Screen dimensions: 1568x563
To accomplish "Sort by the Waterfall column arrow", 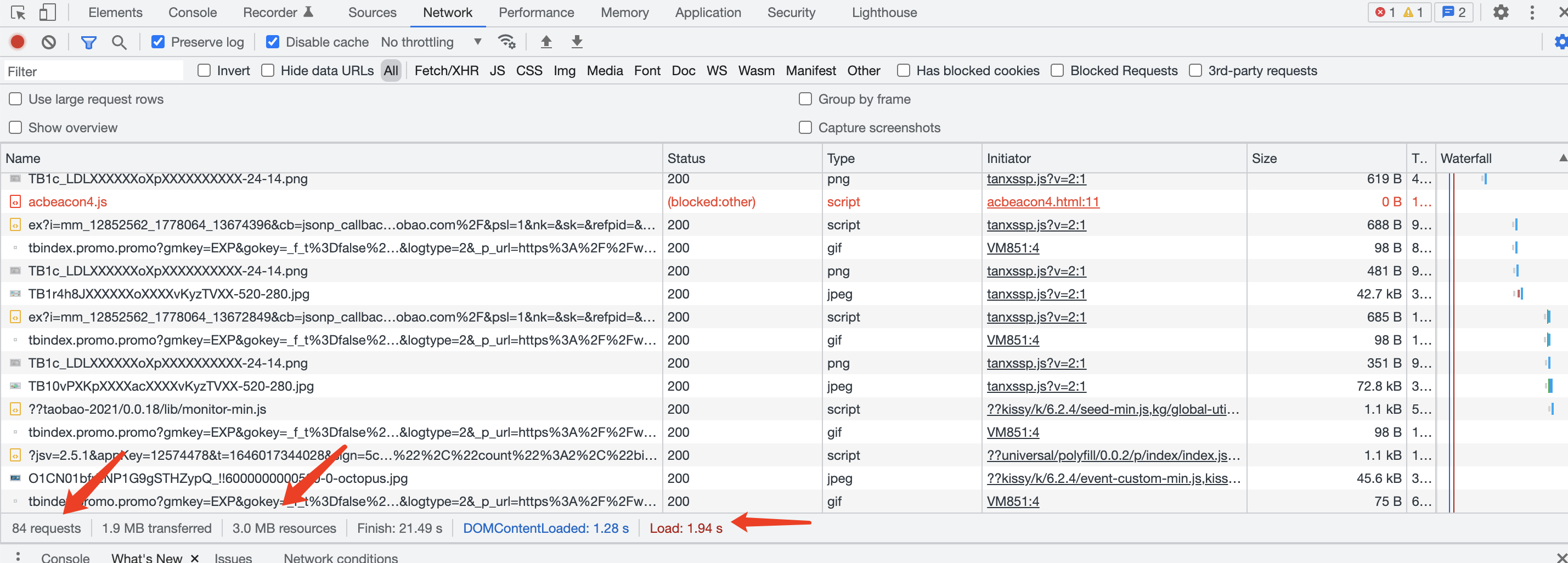I will 1562,158.
